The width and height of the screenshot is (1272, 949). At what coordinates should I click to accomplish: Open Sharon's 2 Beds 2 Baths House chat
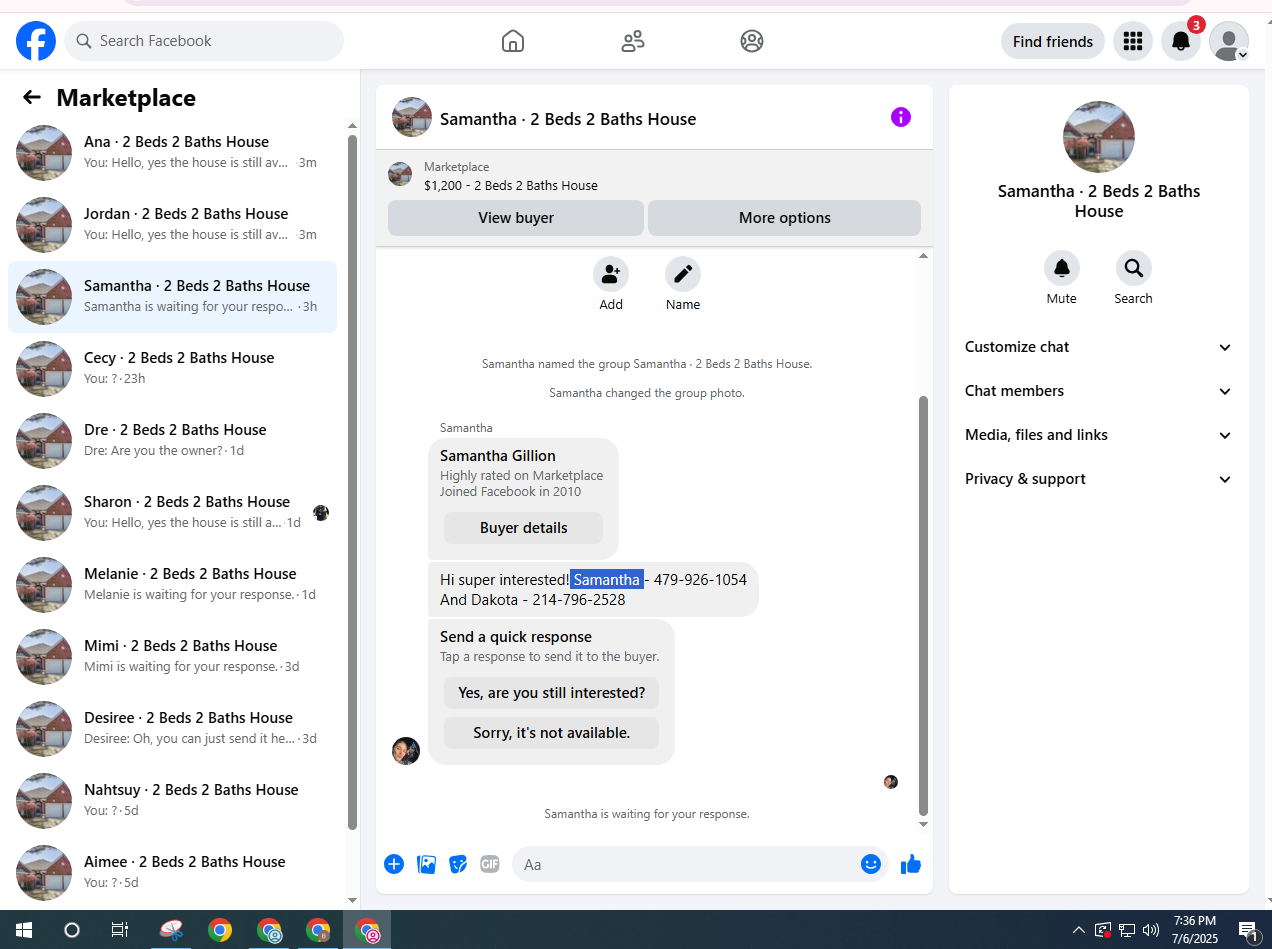(x=172, y=513)
